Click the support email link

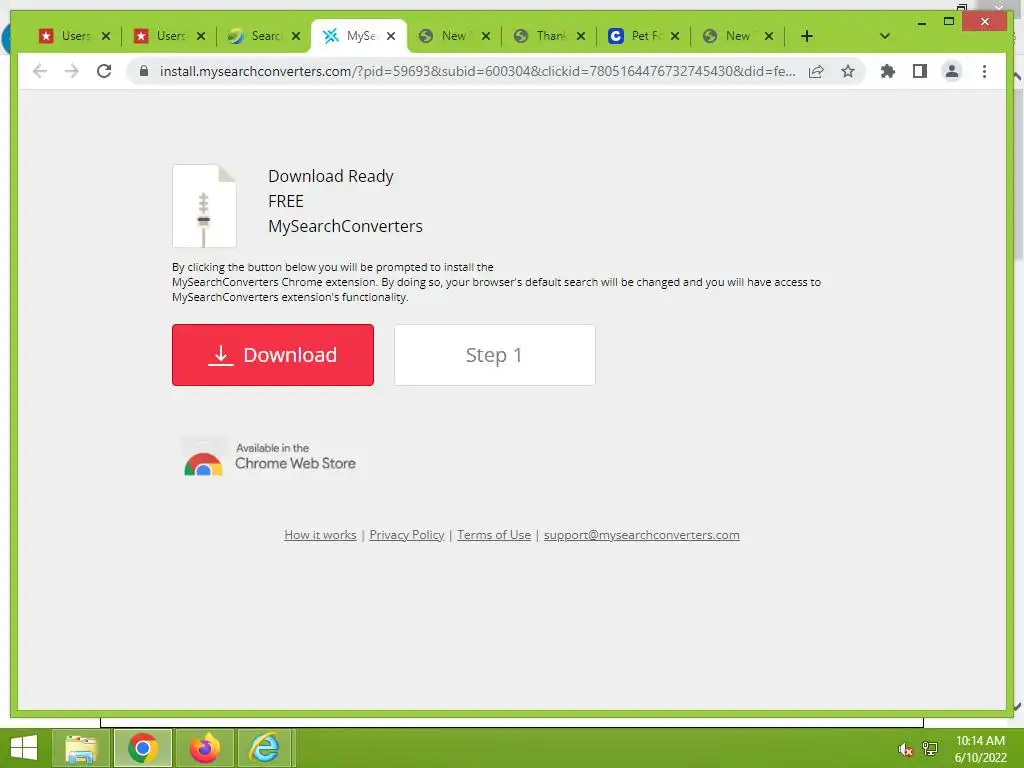tap(641, 535)
